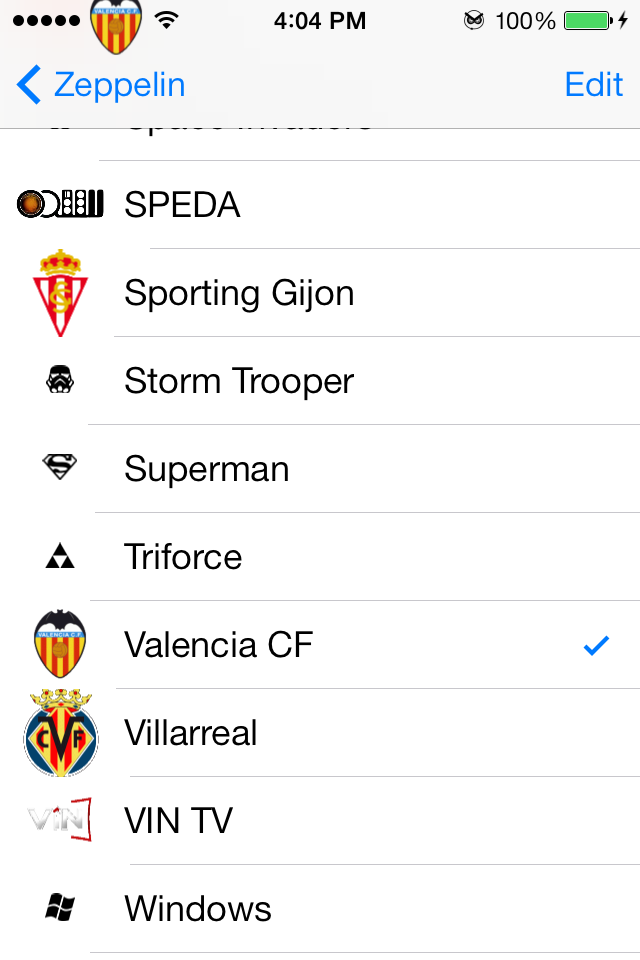Tap the Edit button

point(593,84)
